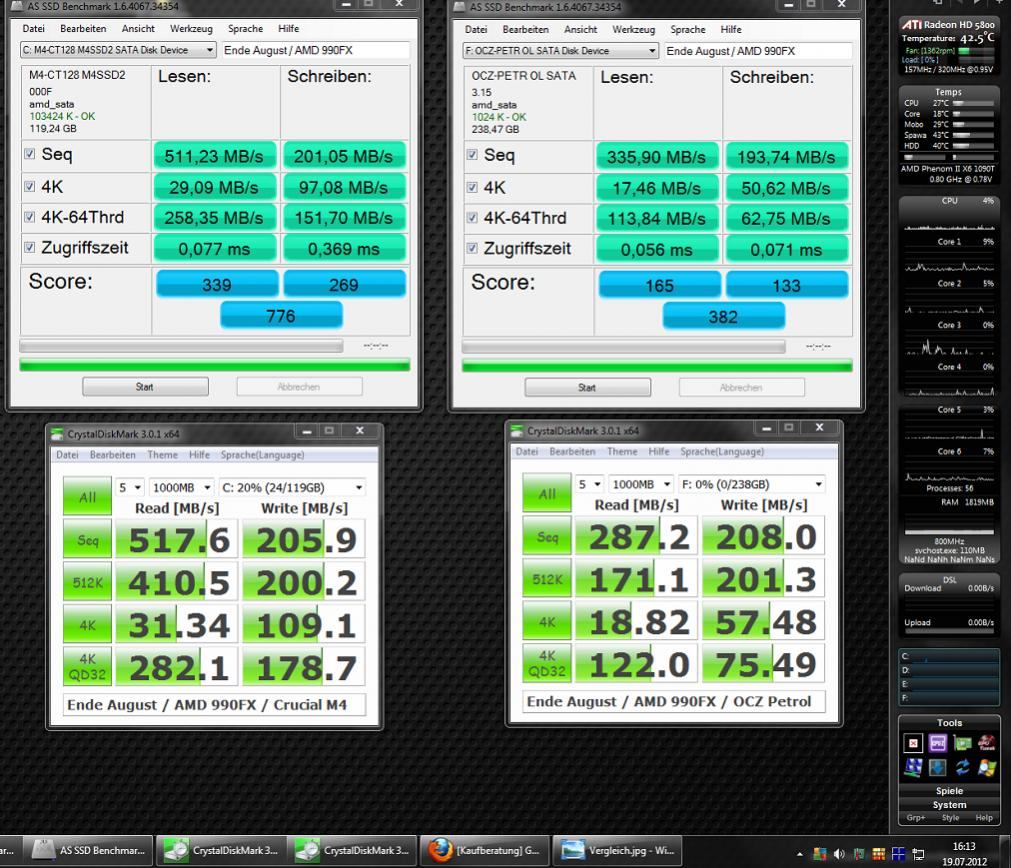This screenshot has height=868, width=1011.
Task: Click AS SSD title icon in OCZ-PETROL window
Action: click(459, 6)
